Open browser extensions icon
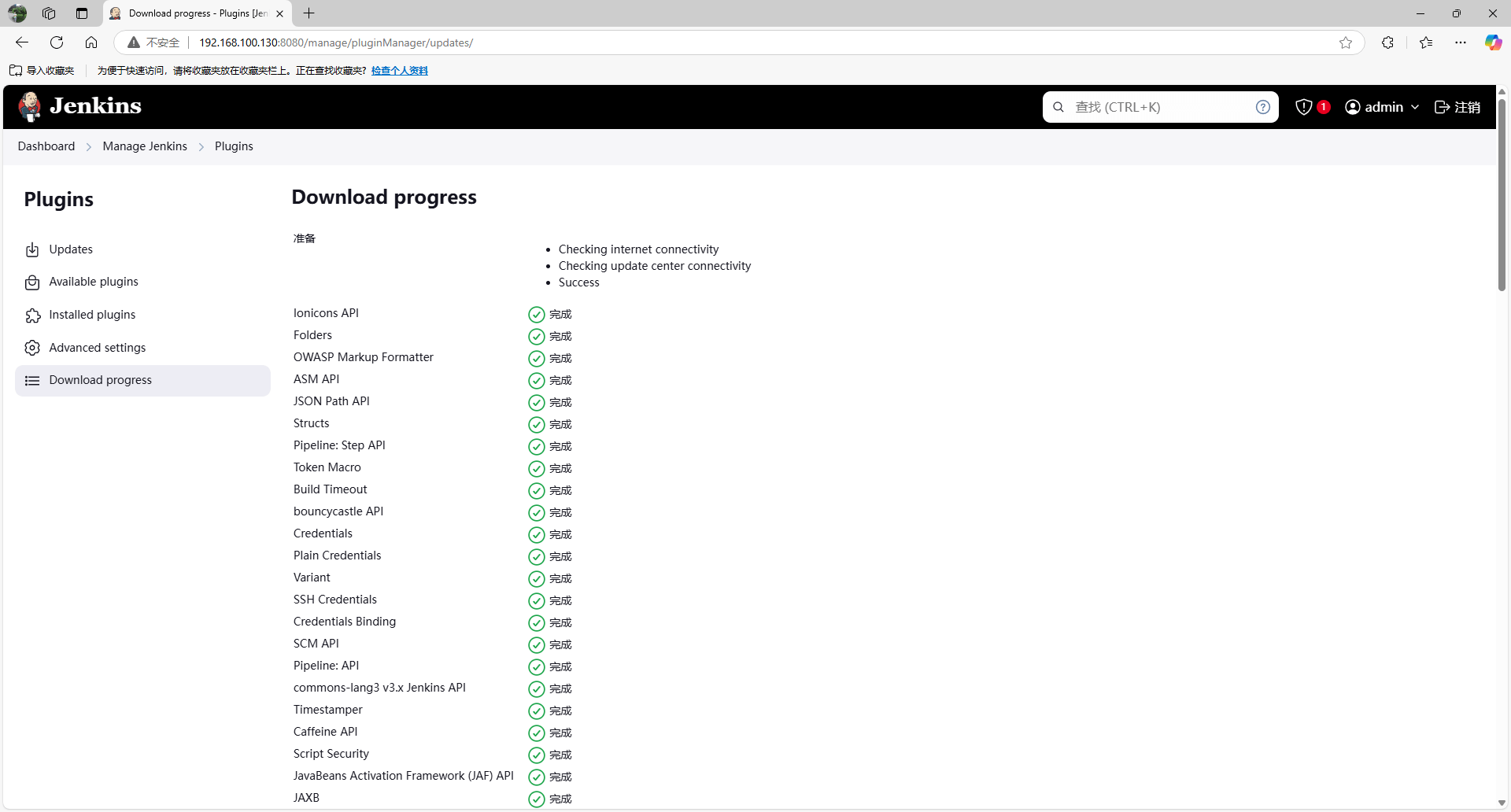1511x812 pixels. (x=1387, y=42)
